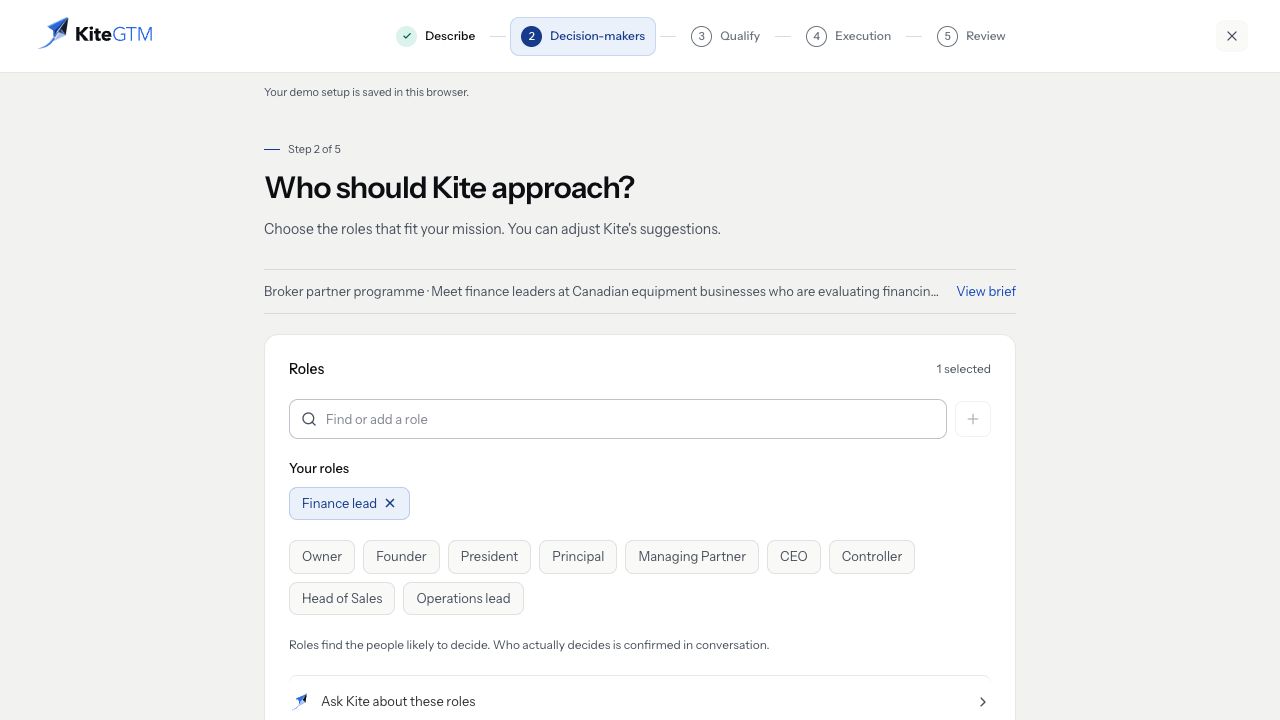Jump to the Qualify step

[x=726, y=36]
